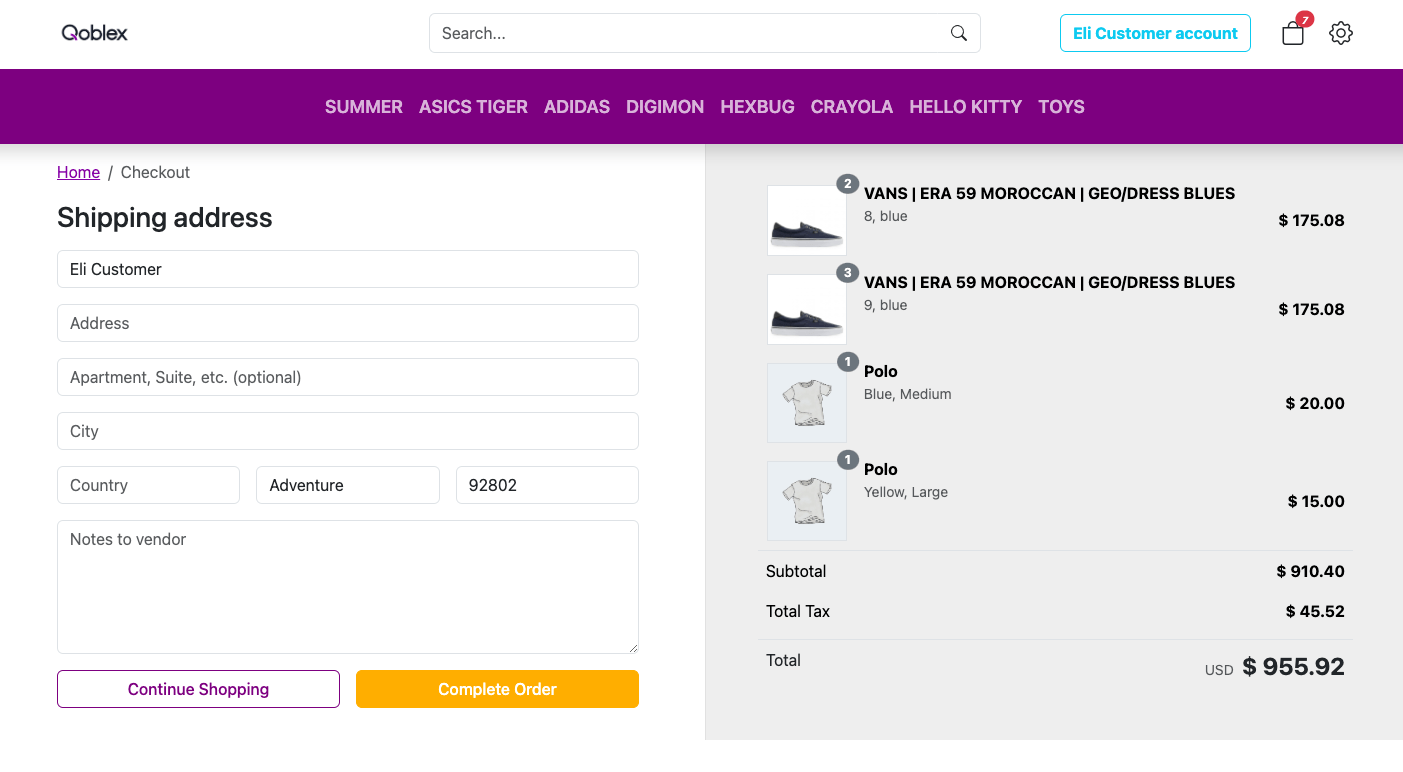Open the settings gear icon
The height and width of the screenshot is (772, 1403).
pyautogui.click(x=1341, y=33)
